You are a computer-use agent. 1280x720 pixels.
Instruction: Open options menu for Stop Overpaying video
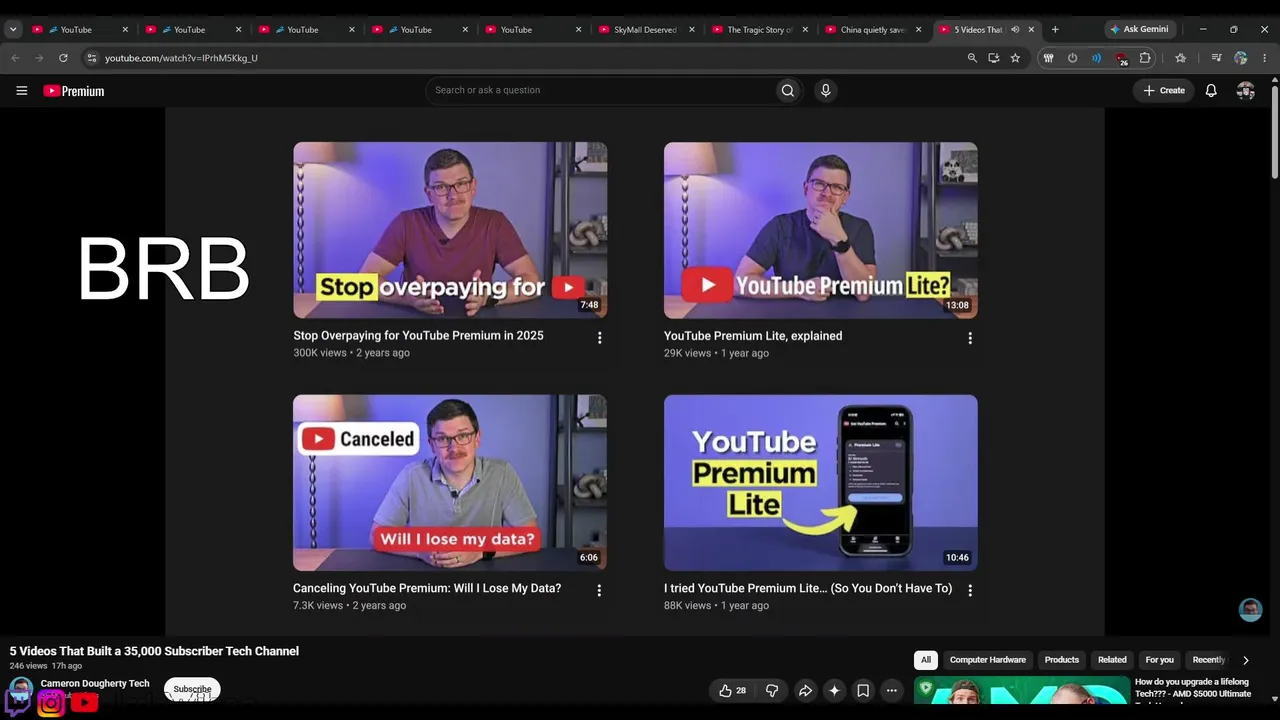599,338
